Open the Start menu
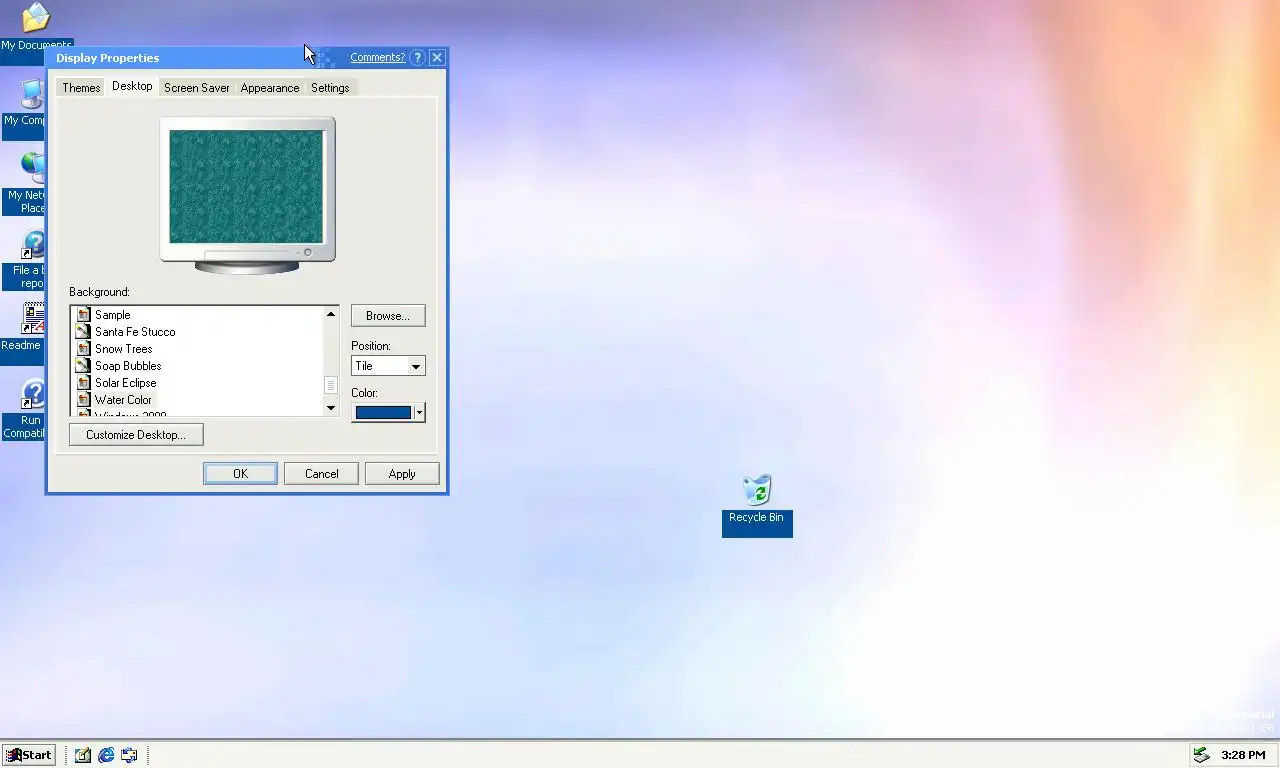1280x768 pixels. pyautogui.click(x=28, y=755)
